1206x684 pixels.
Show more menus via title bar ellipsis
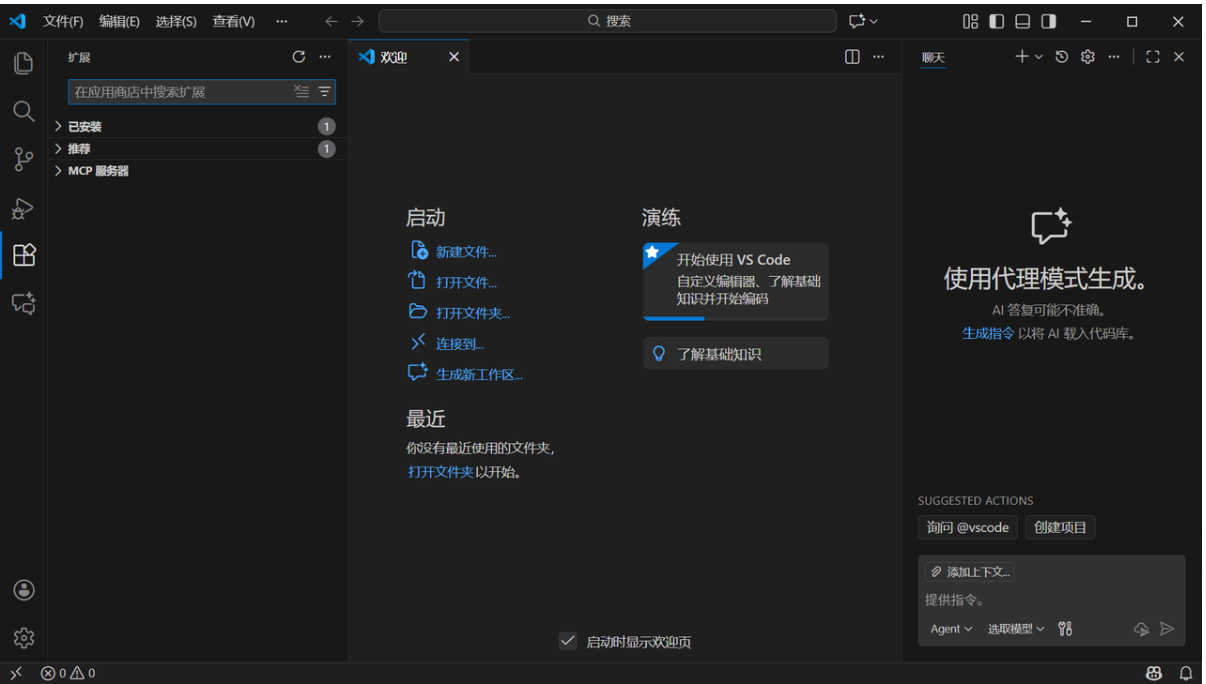point(282,21)
